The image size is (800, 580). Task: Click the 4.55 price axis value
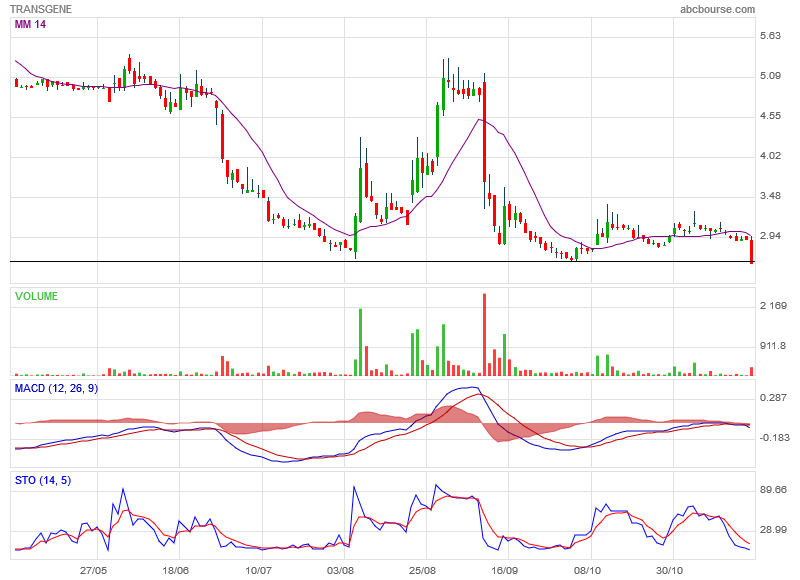click(x=770, y=116)
